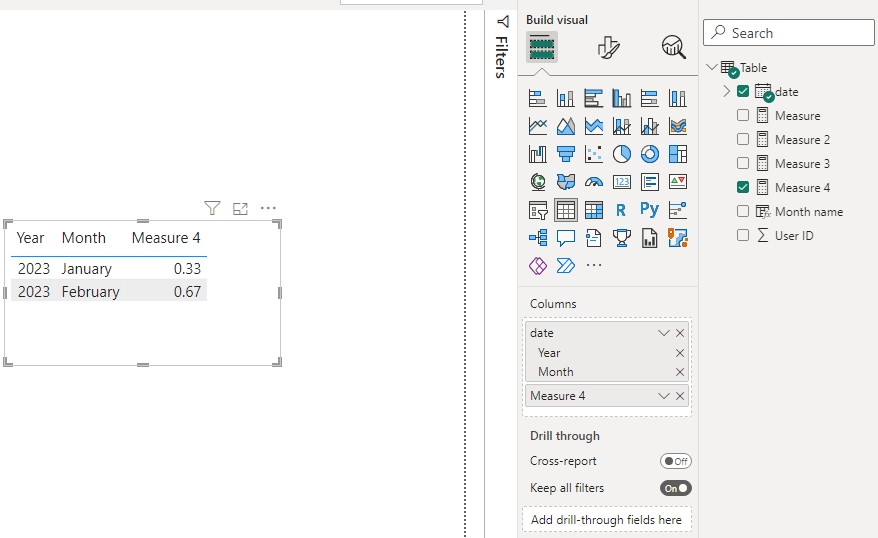Pick the line and stacked column chart

[622, 126]
